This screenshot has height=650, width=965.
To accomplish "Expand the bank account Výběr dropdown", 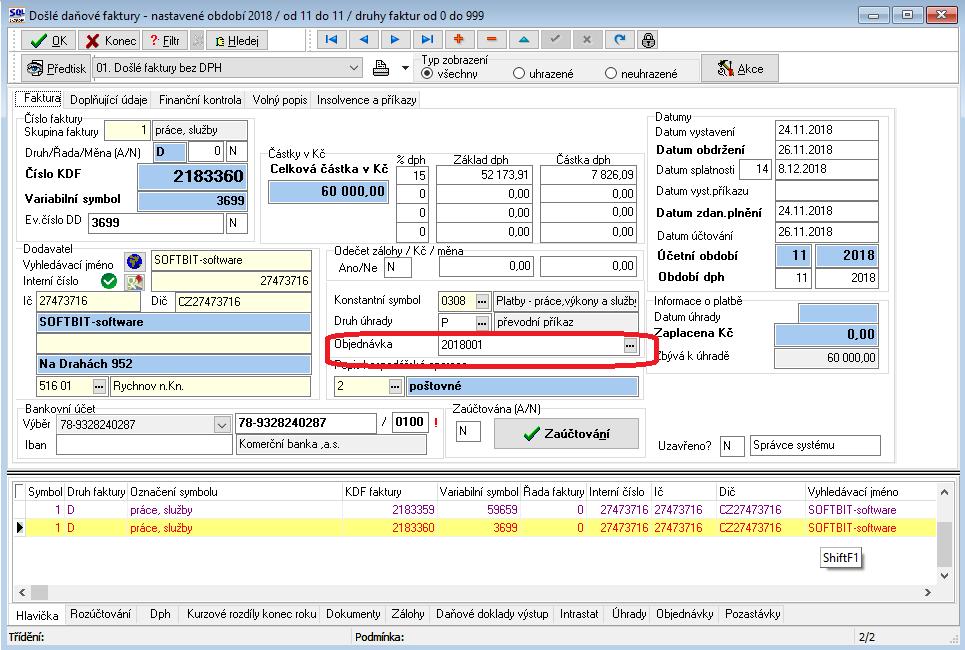I will click(x=222, y=424).
